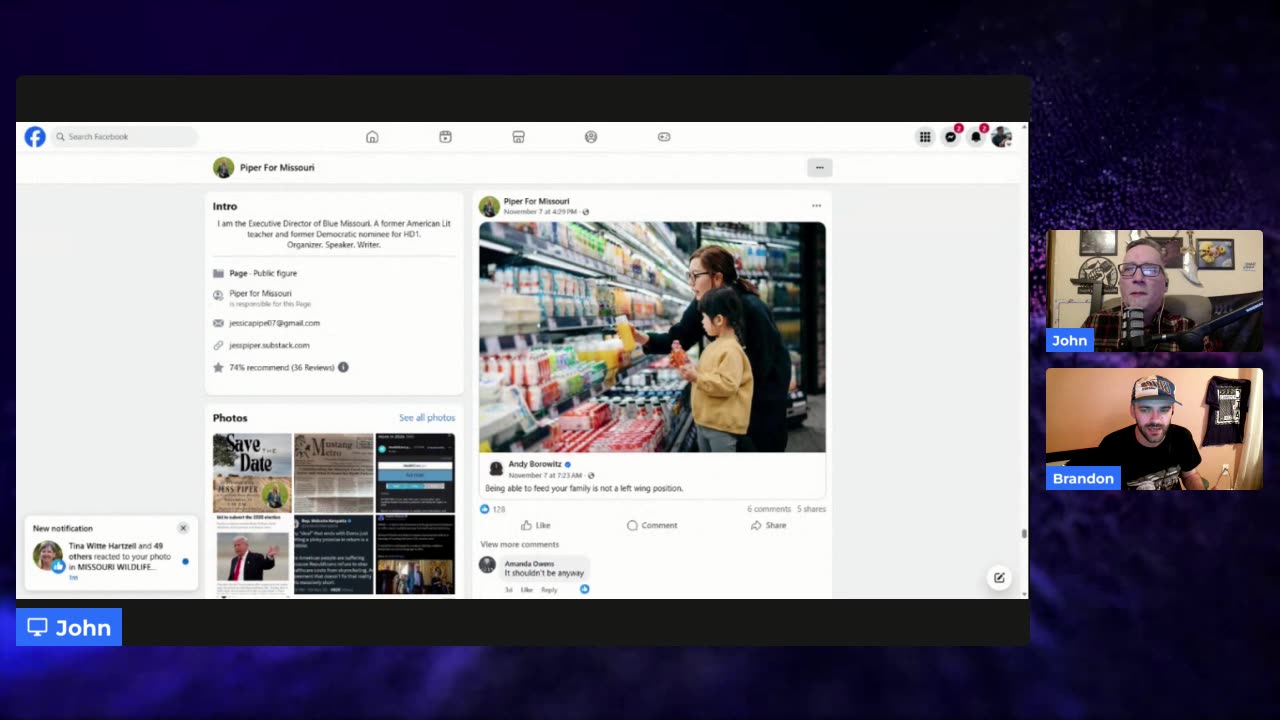Image resolution: width=1280 pixels, height=720 pixels.
Task: Click John's webcam video tile
Action: [1154, 291]
